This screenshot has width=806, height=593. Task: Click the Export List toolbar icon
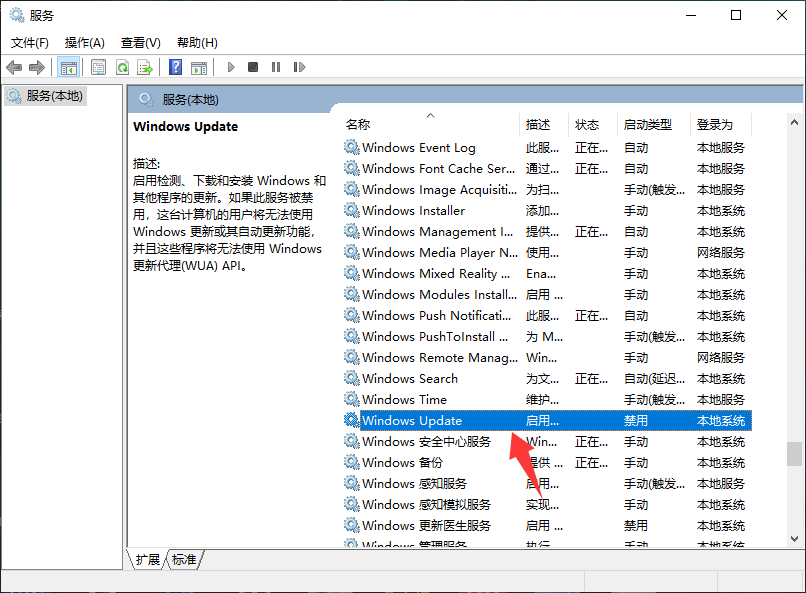pyautogui.click(x=145, y=67)
